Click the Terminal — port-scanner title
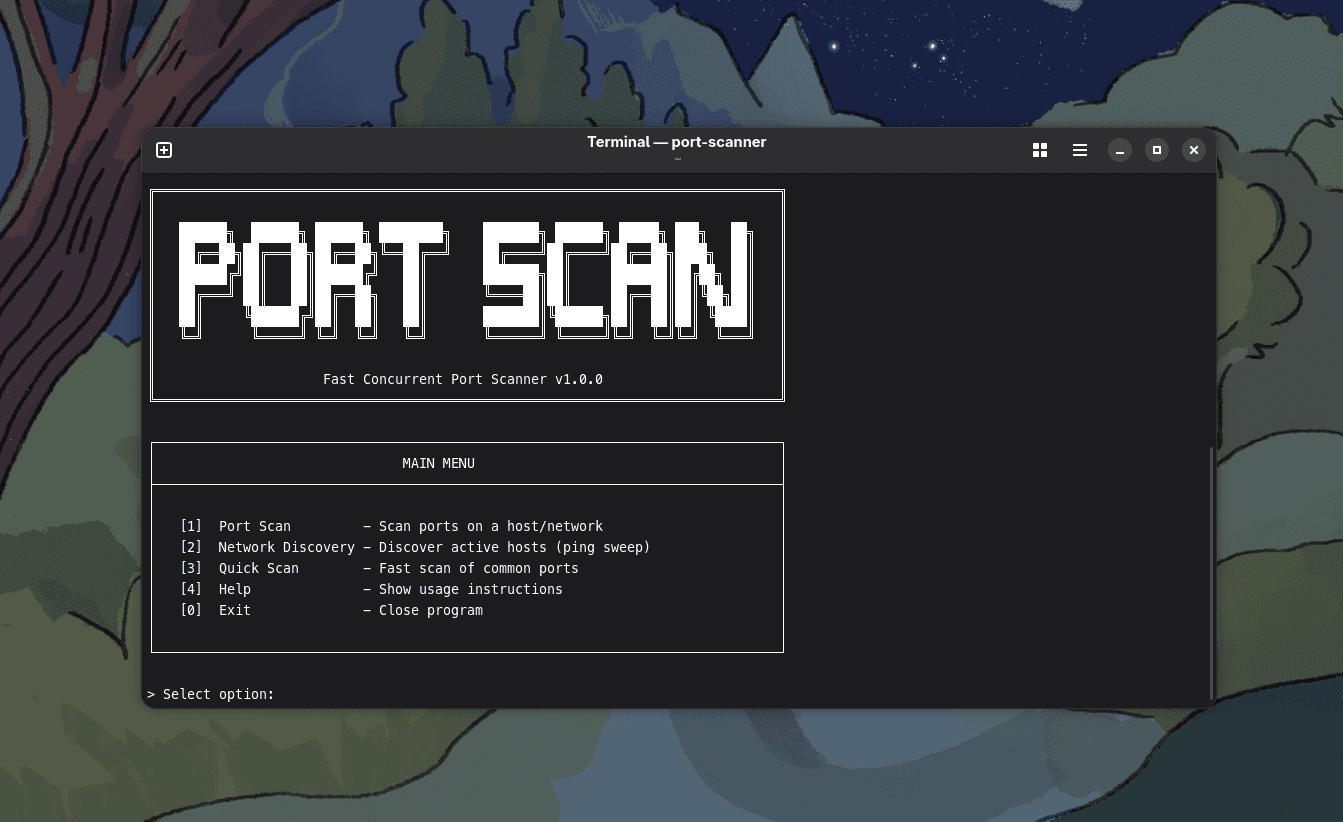 (676, 142)
